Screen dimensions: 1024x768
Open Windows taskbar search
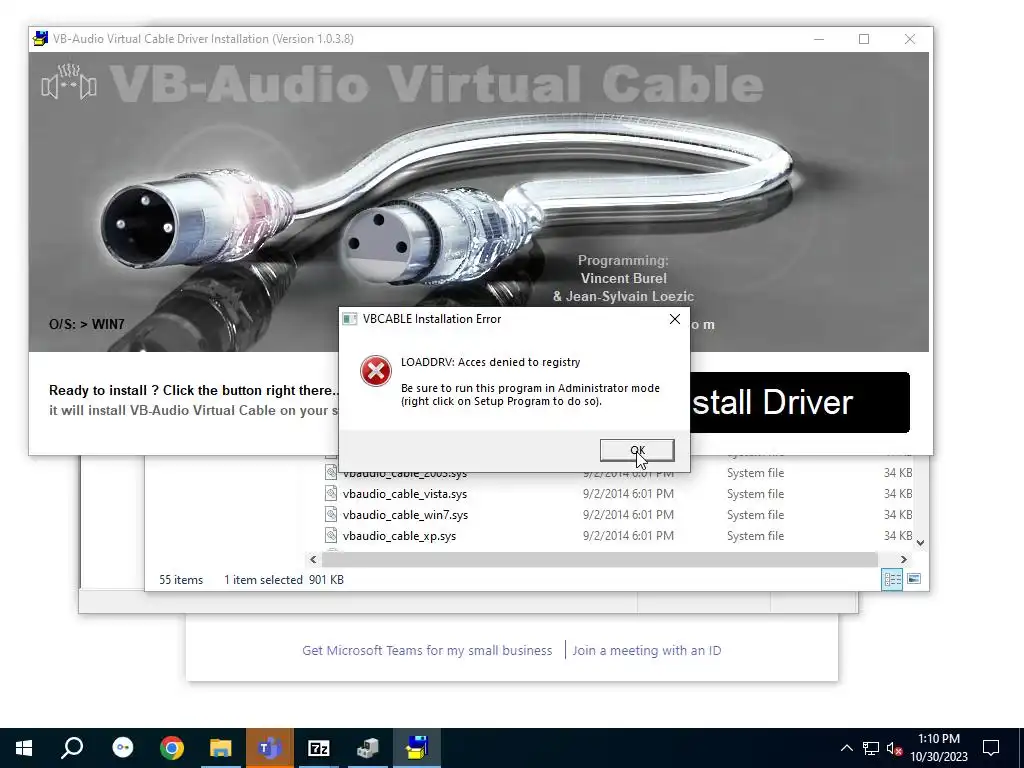tap(72, 748)
